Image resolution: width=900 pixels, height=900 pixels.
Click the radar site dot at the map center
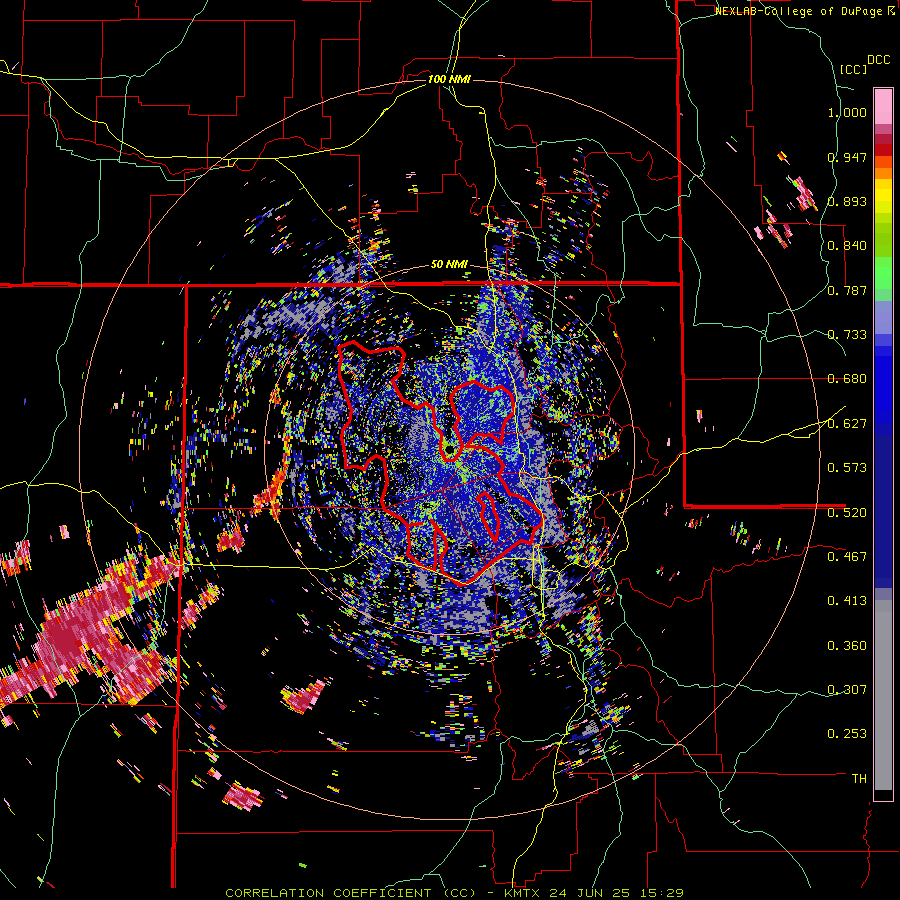coord(449,449)
